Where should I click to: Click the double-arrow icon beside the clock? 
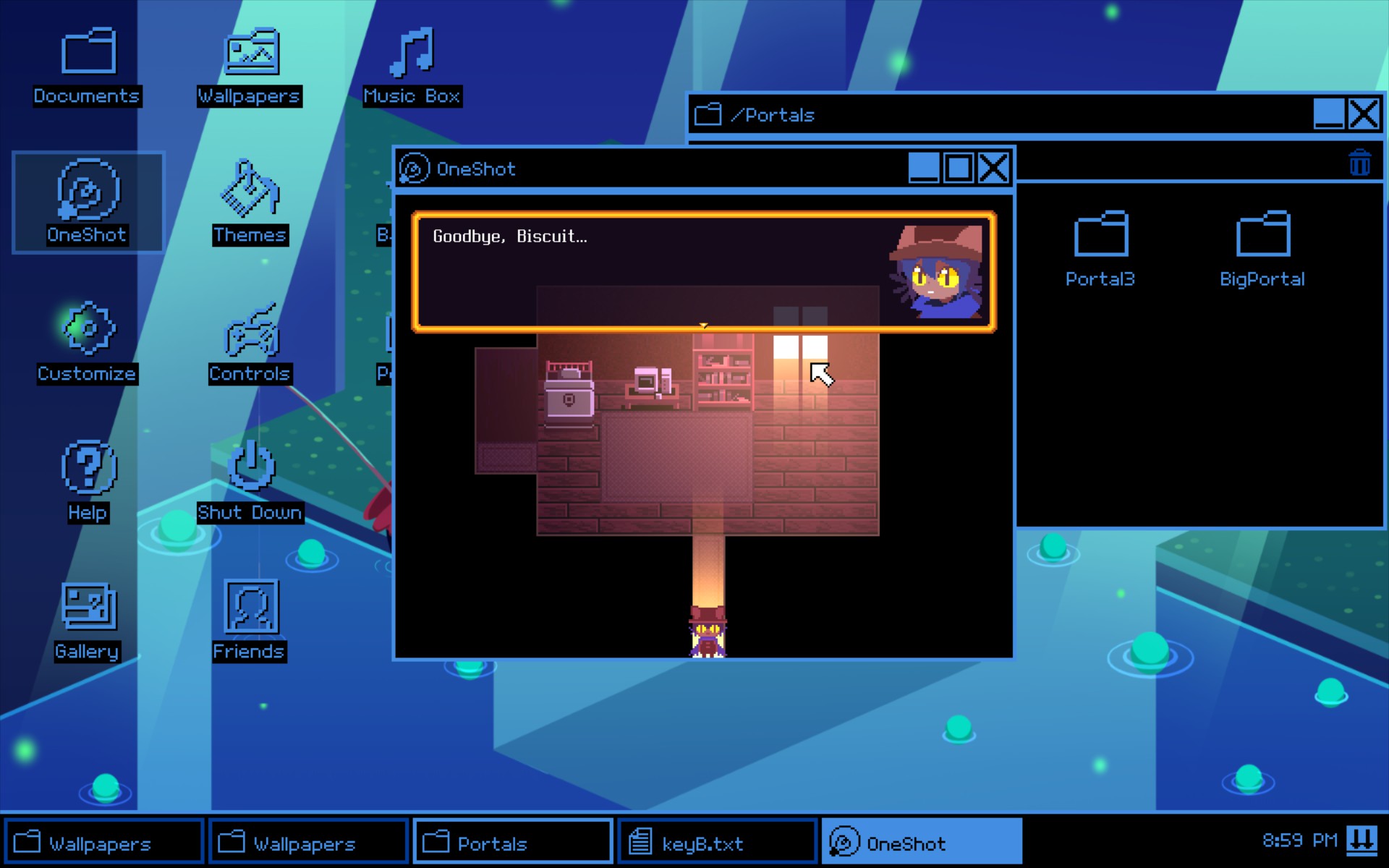click(1362, 841)
